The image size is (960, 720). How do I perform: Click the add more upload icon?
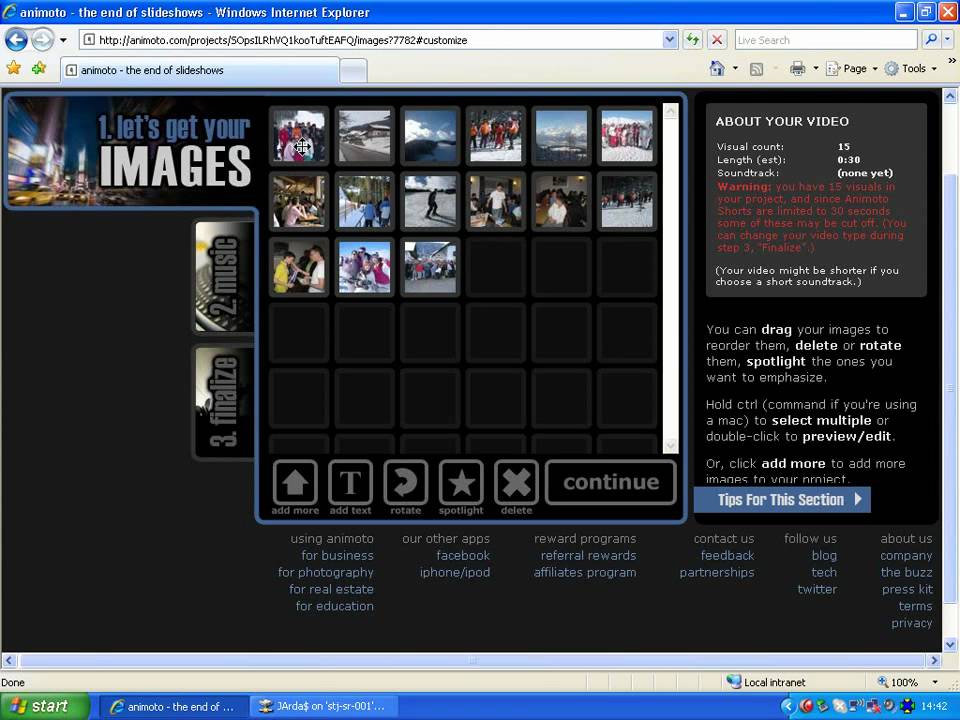[x=295, y=482]
